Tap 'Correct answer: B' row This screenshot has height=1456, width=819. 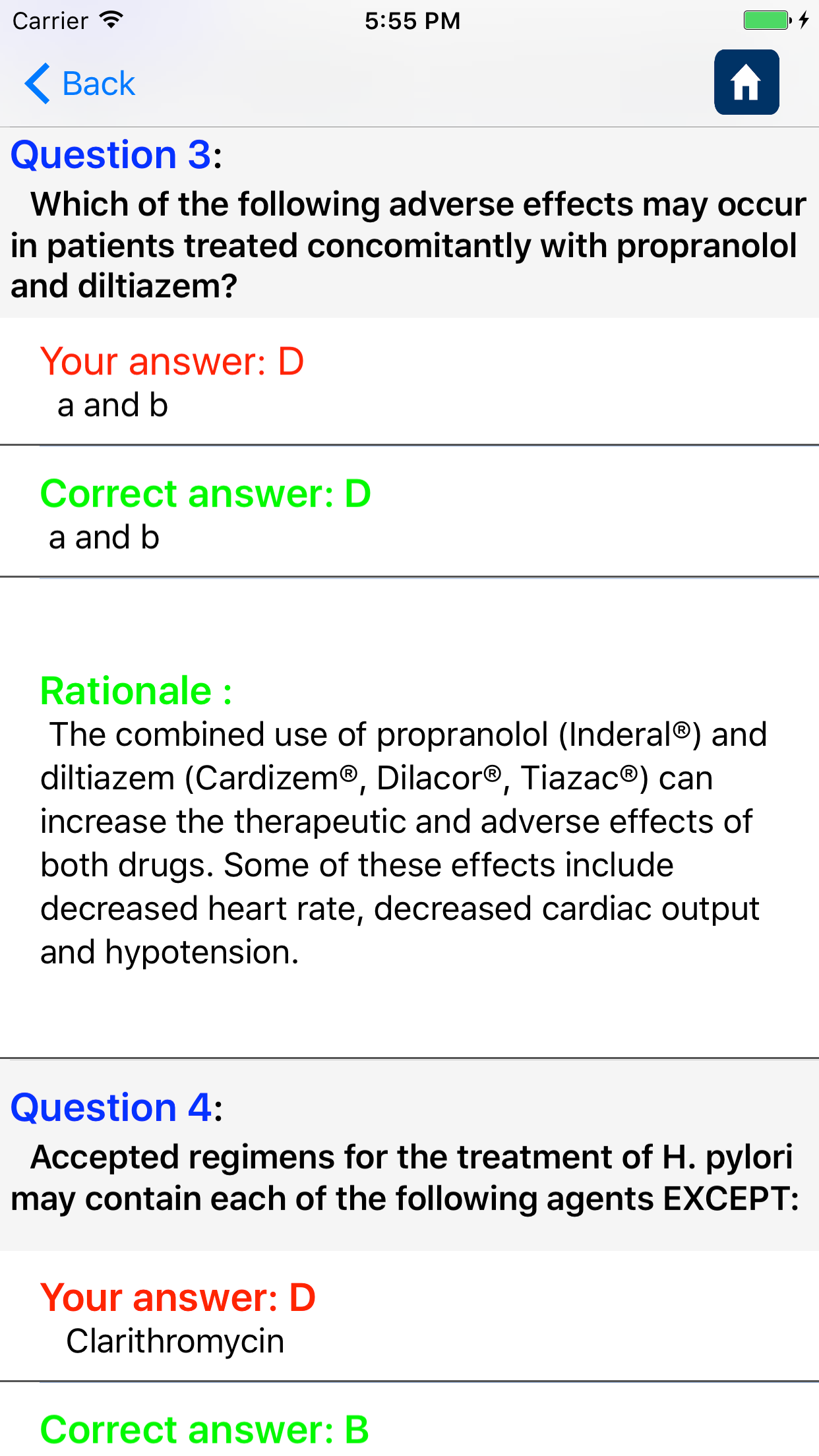[x=204, y=1429]
